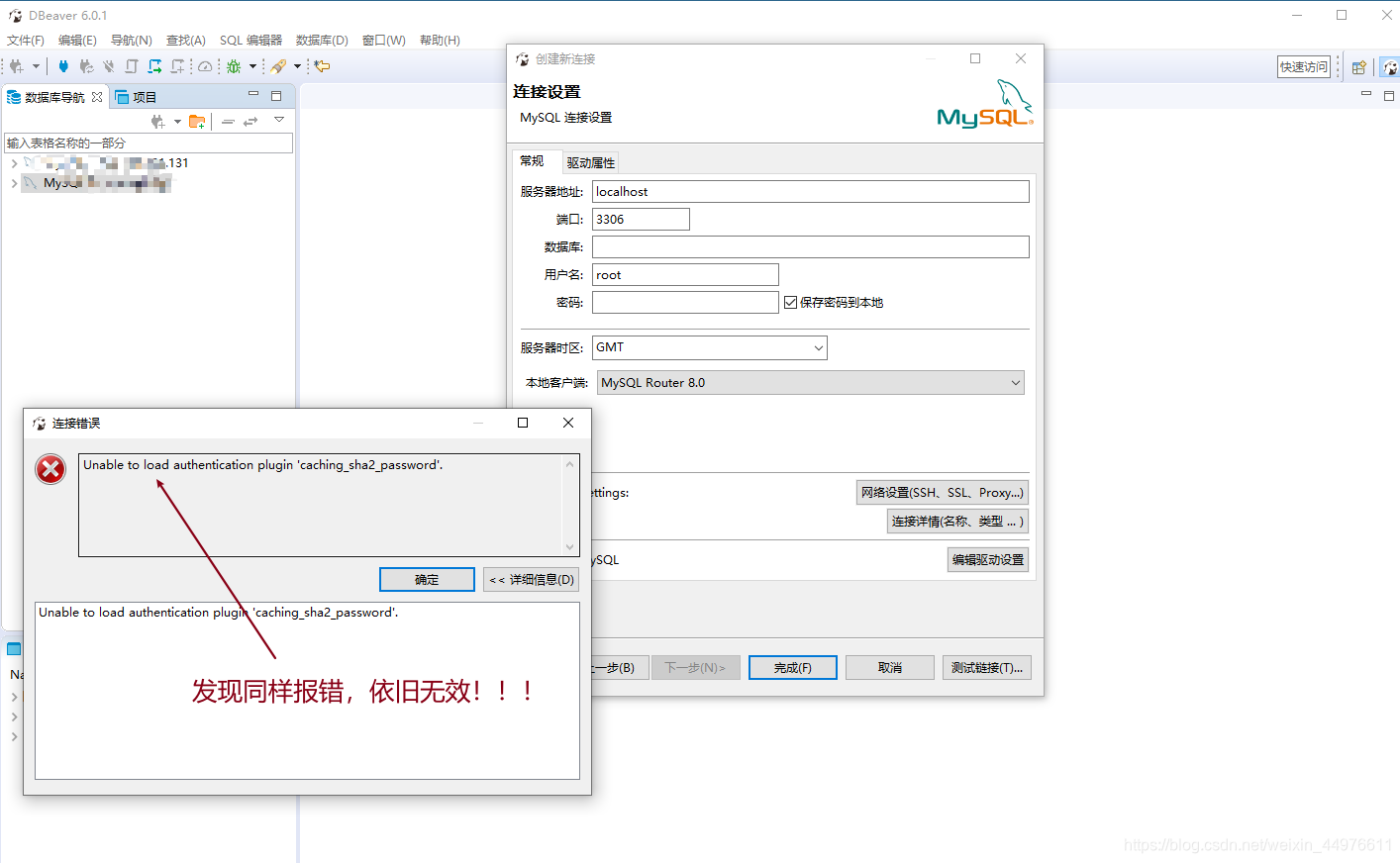Open dropdown arrow next to pen icon
Viewport: 1400px width, 863px height.
pyautogui.click(x=297, y=66)
